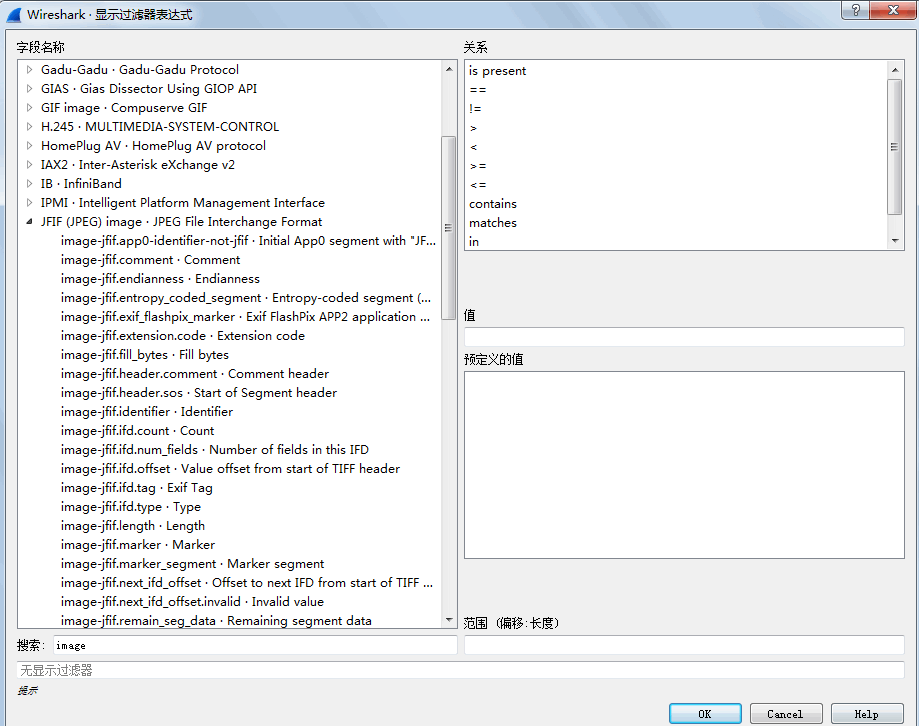Select the image-jfif.endianness field
This screenshot has width=919, height=726.
pos(160,279)
